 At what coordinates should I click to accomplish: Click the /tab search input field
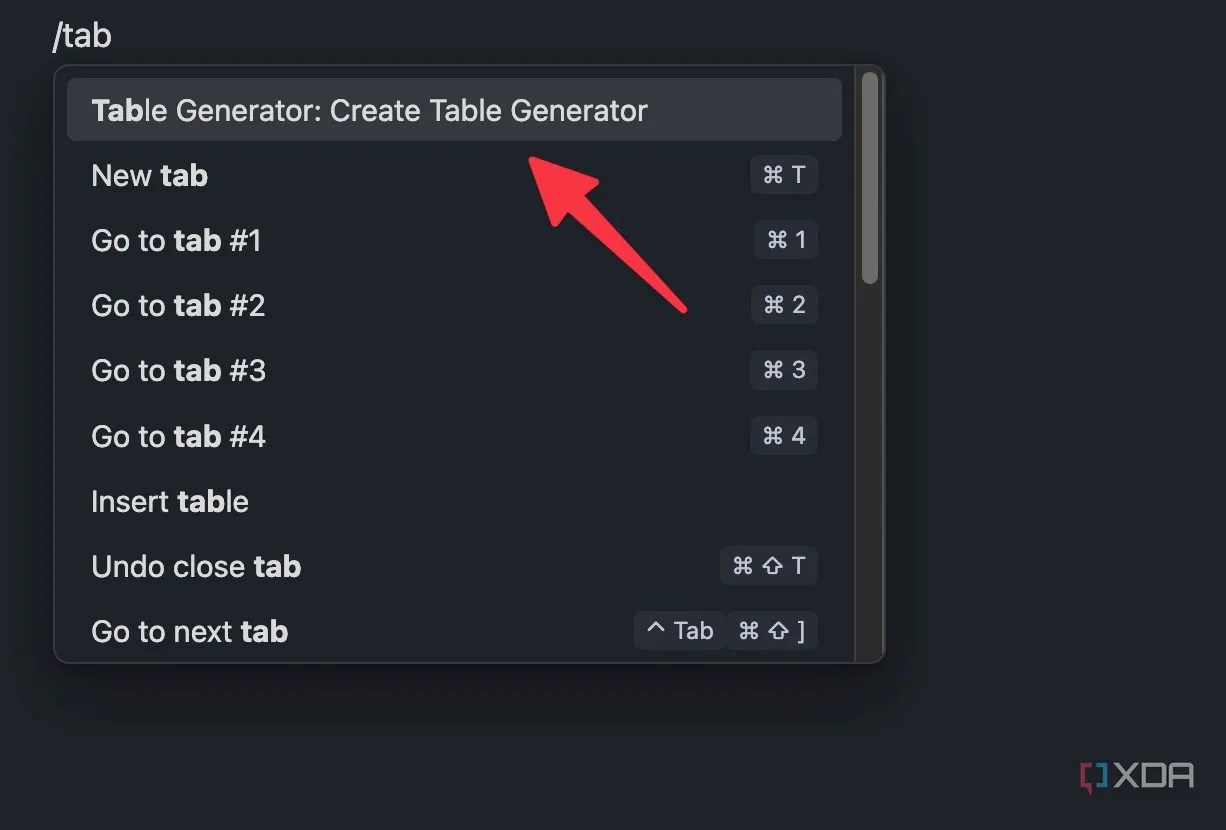pyautogui.click(x=84, y=35)
